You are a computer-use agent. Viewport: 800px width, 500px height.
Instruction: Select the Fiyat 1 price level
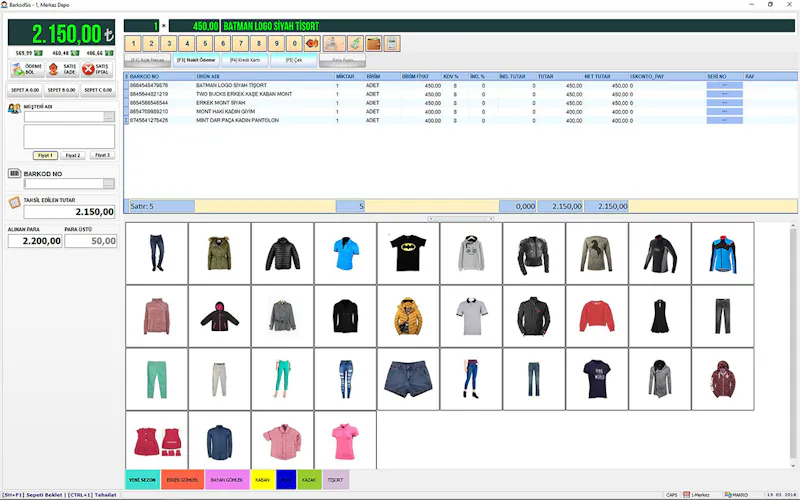[x=45, y=155]
